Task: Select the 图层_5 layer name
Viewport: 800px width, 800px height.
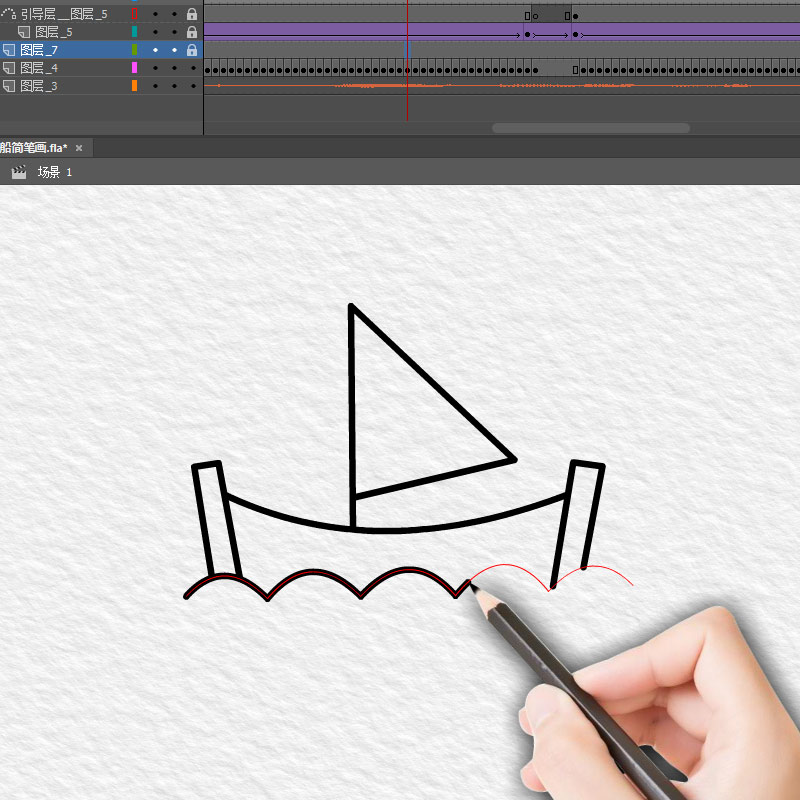Action: [54, 32]
